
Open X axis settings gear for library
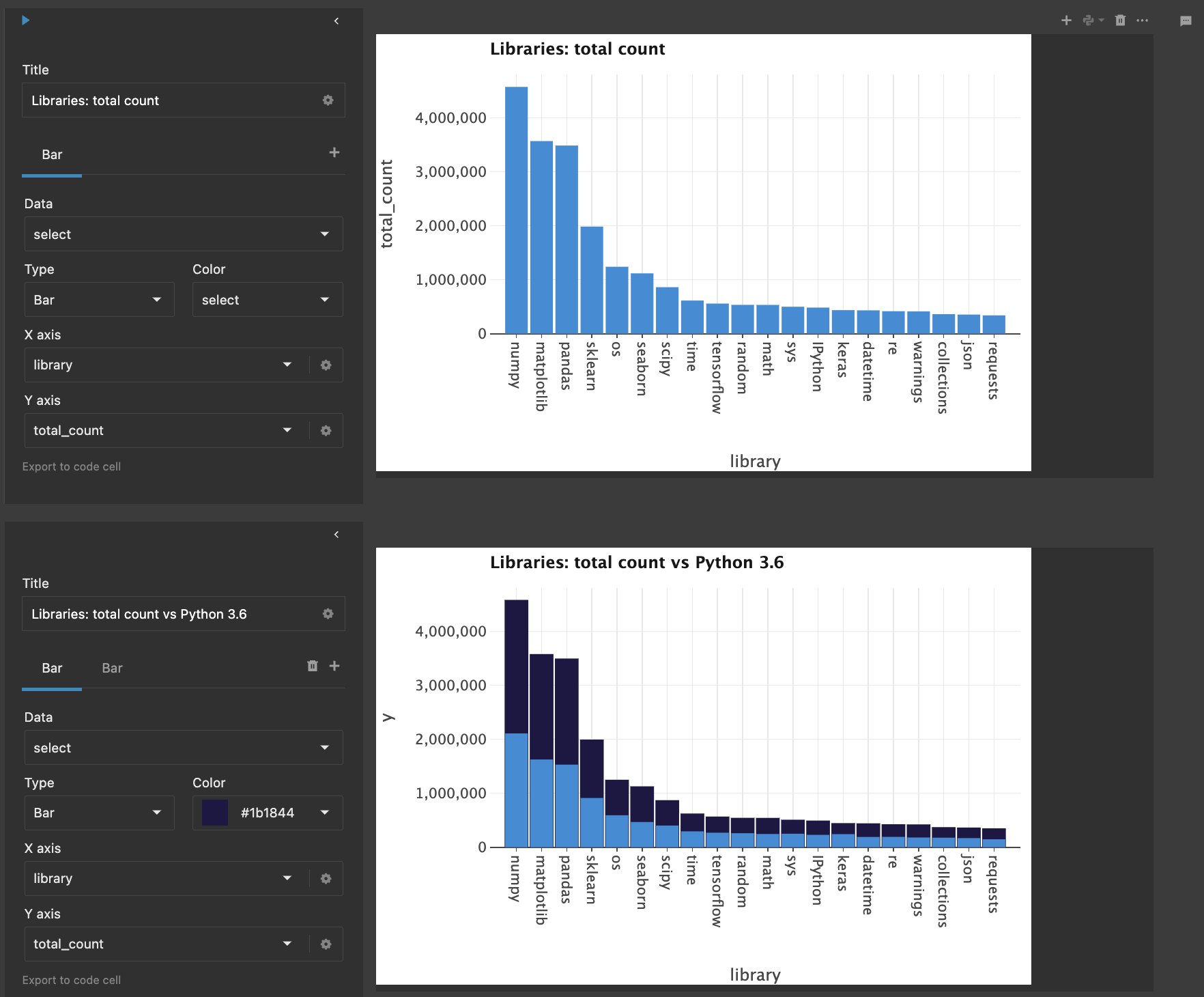pyautogui.click(x=326, y=365)
